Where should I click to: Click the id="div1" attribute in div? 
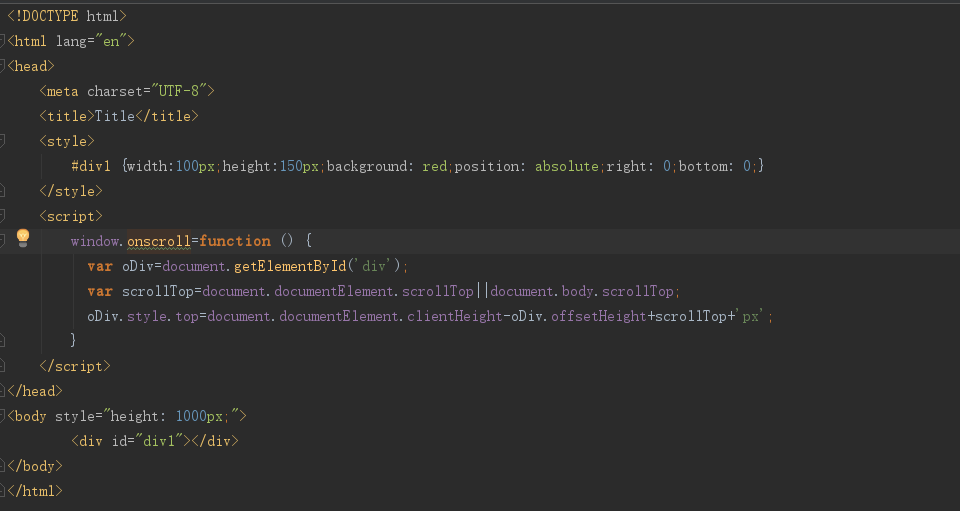(x=147, y=441)
